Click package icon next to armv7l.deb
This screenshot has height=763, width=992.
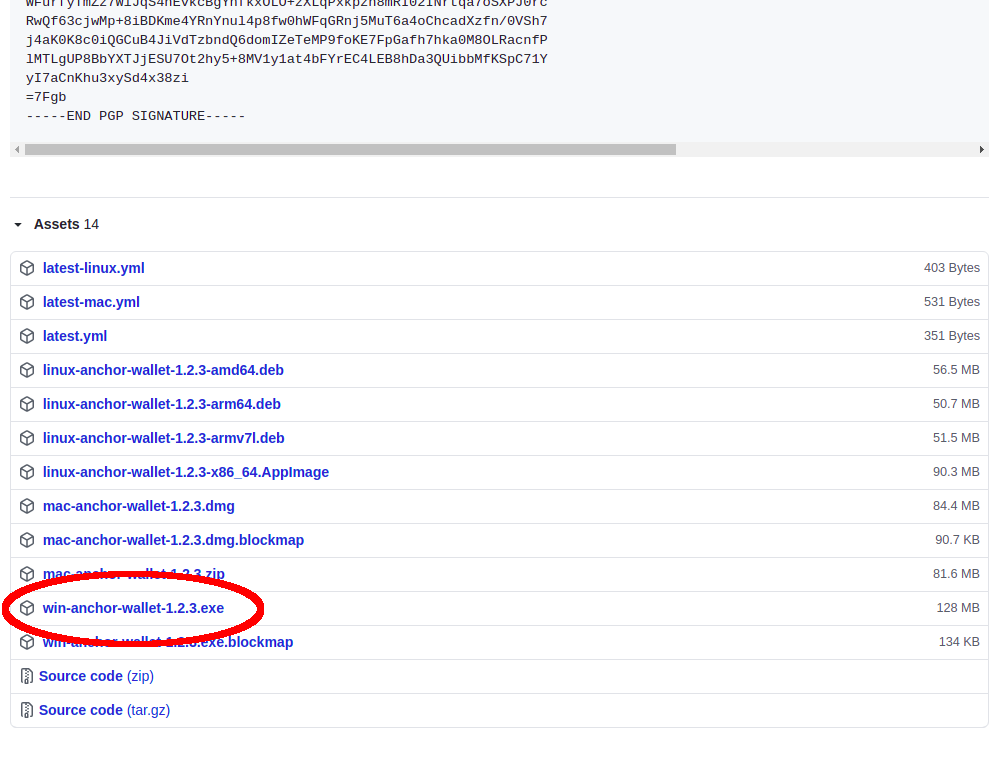tap(27, 438)
